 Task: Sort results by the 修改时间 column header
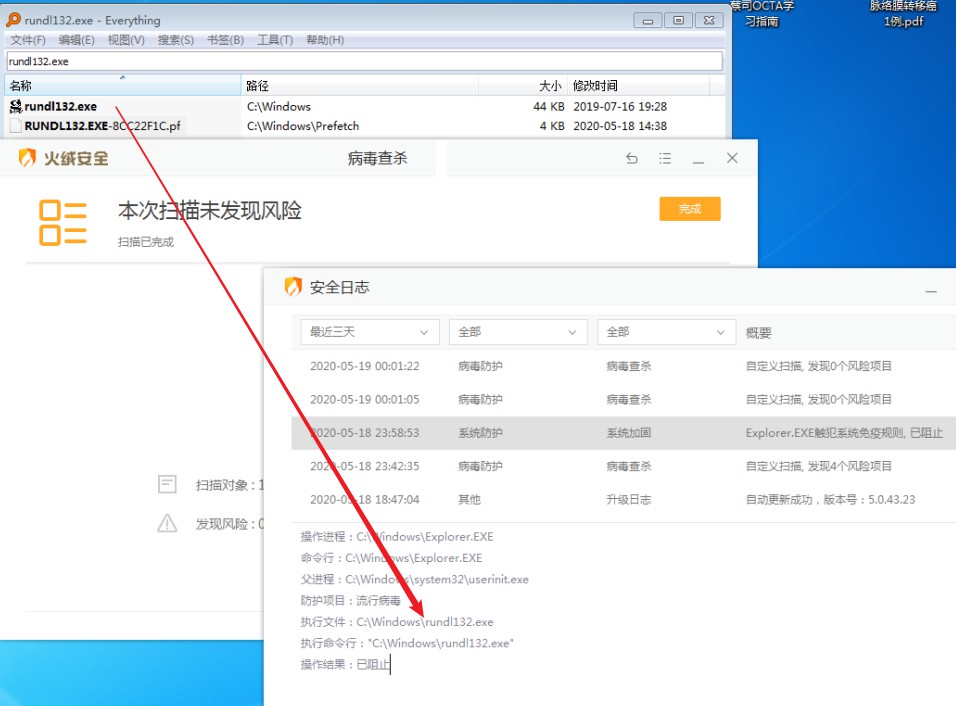(x=638, y=85)
